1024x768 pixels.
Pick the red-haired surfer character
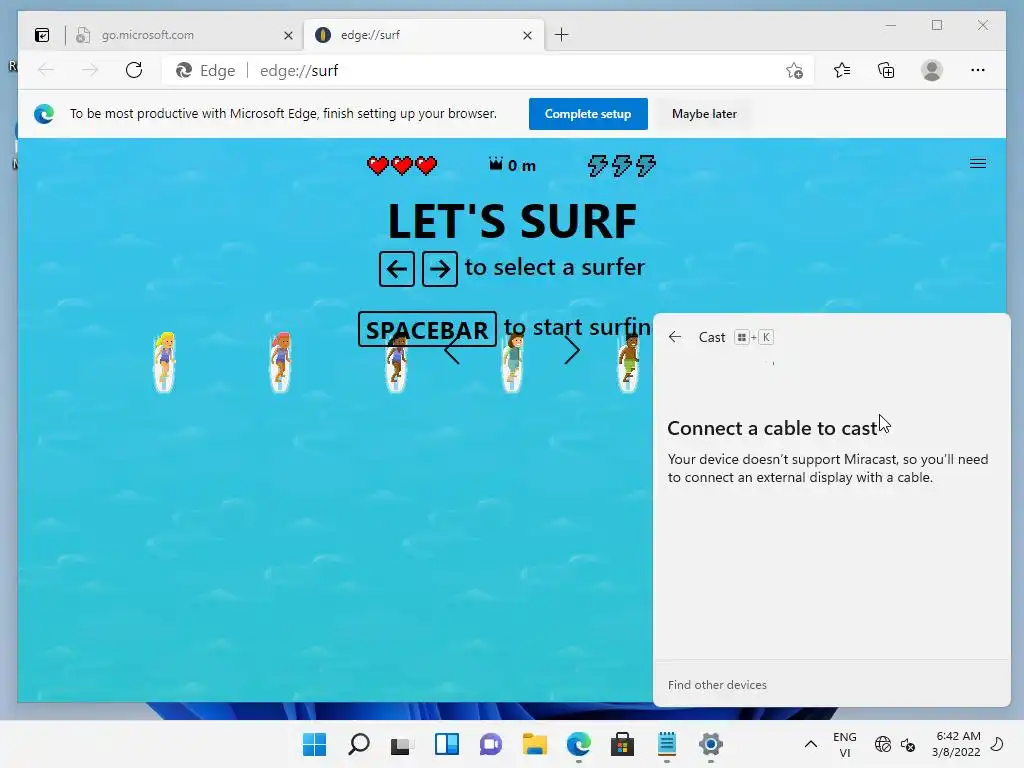[280, 362]
